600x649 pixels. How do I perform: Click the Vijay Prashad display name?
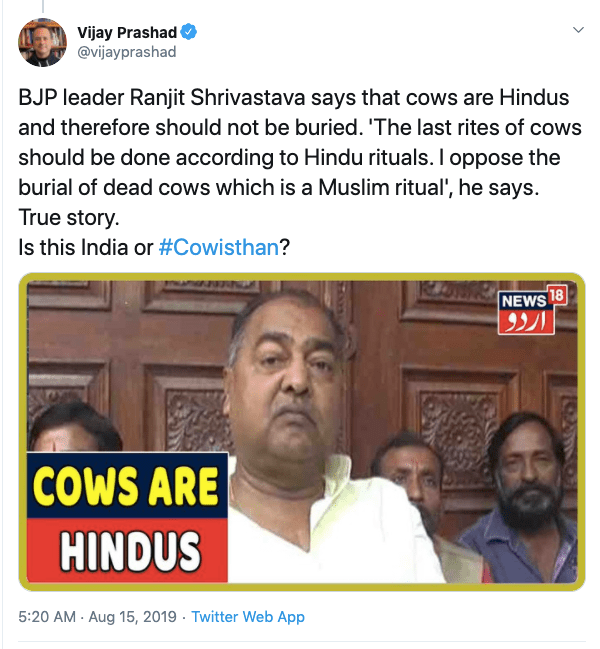127,32
